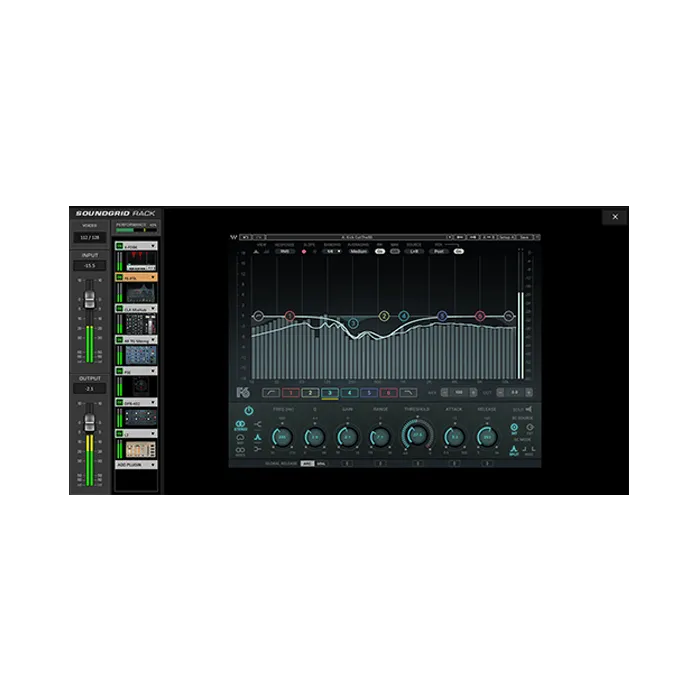699x699 pixels.
Task: Select band 2 node on EQ graph
Action: coord(384,316)
